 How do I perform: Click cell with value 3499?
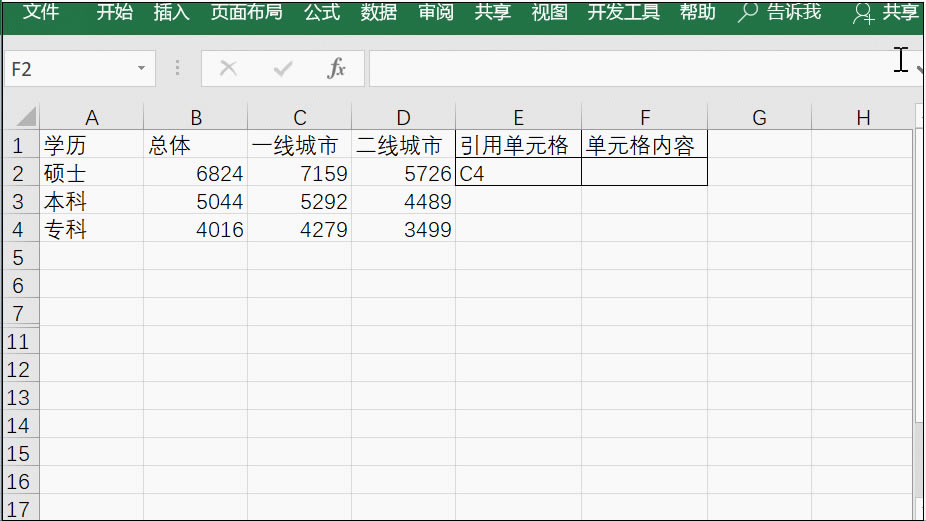(x=403, y=229)
